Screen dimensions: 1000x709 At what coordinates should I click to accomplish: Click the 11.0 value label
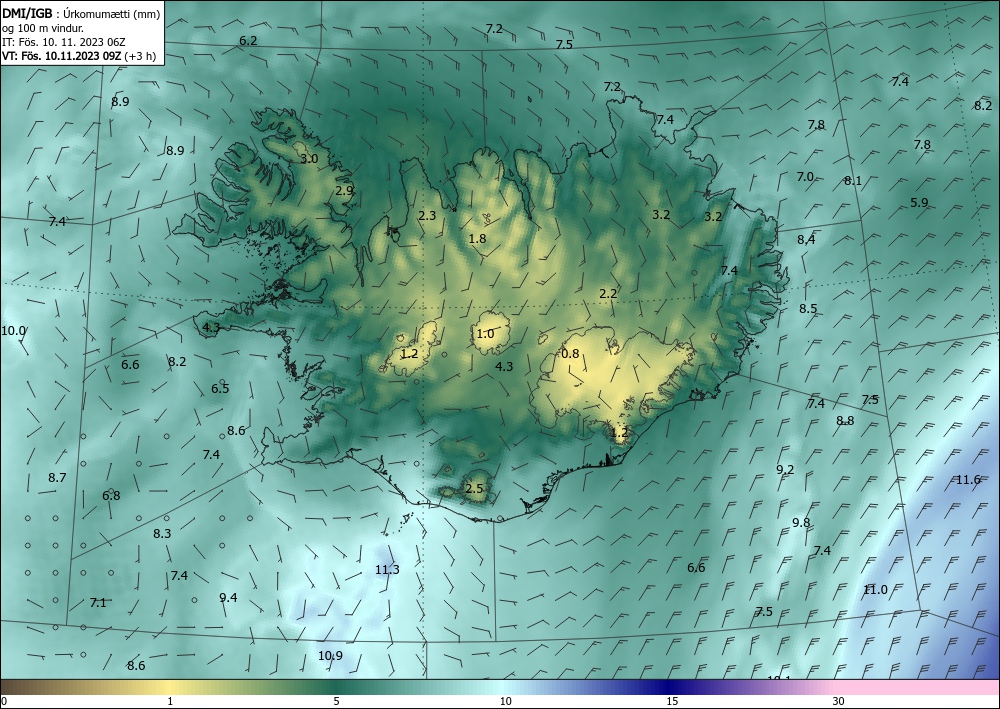coord(875,590)
